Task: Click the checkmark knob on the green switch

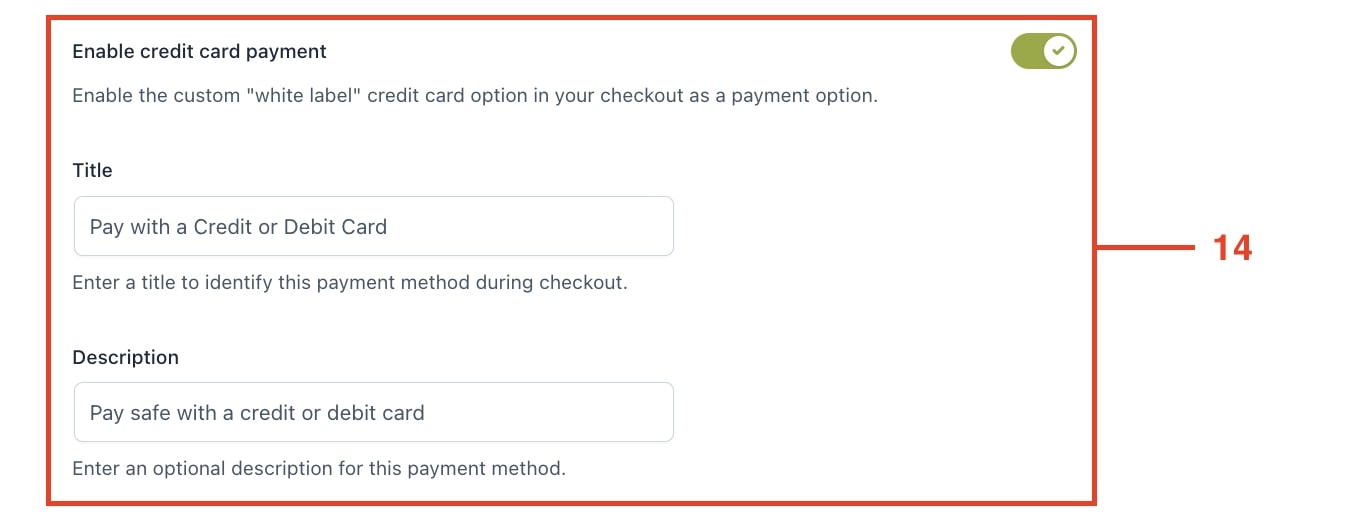Action: tap(1059, 51)
